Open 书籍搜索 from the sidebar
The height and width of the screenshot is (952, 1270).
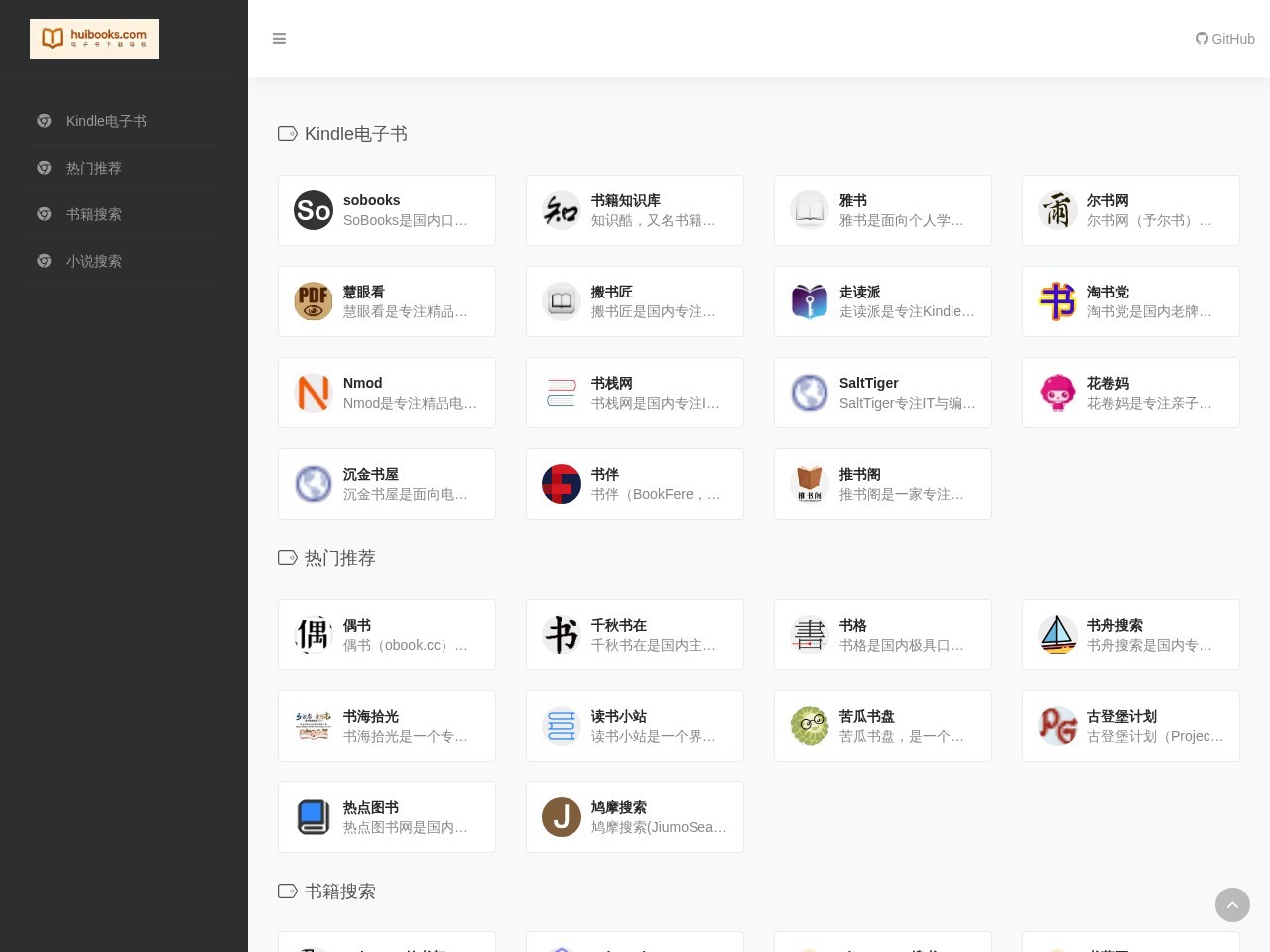pyautogui.click(x=94, y=214)
